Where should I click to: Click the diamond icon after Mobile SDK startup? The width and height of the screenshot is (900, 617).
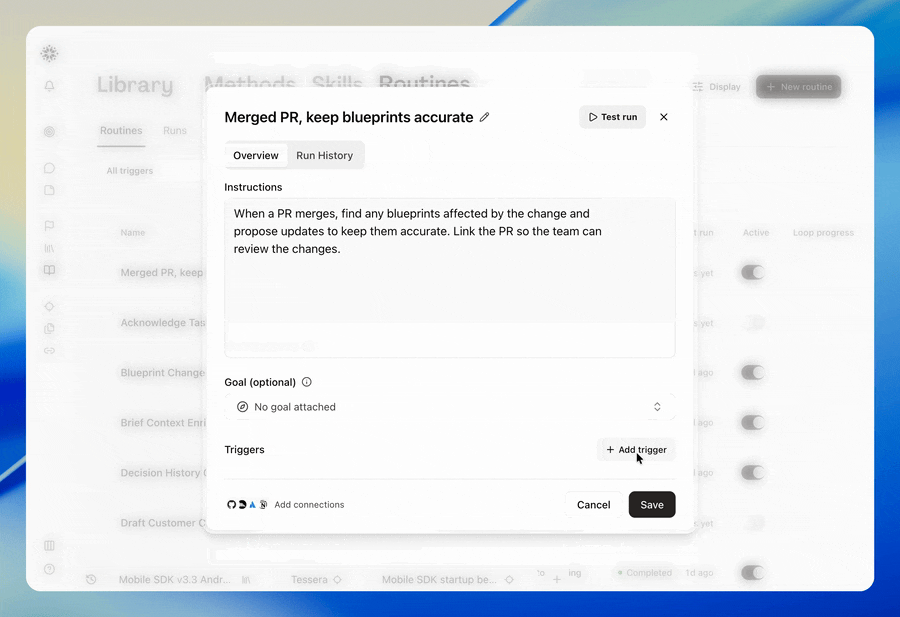[509, 580]
